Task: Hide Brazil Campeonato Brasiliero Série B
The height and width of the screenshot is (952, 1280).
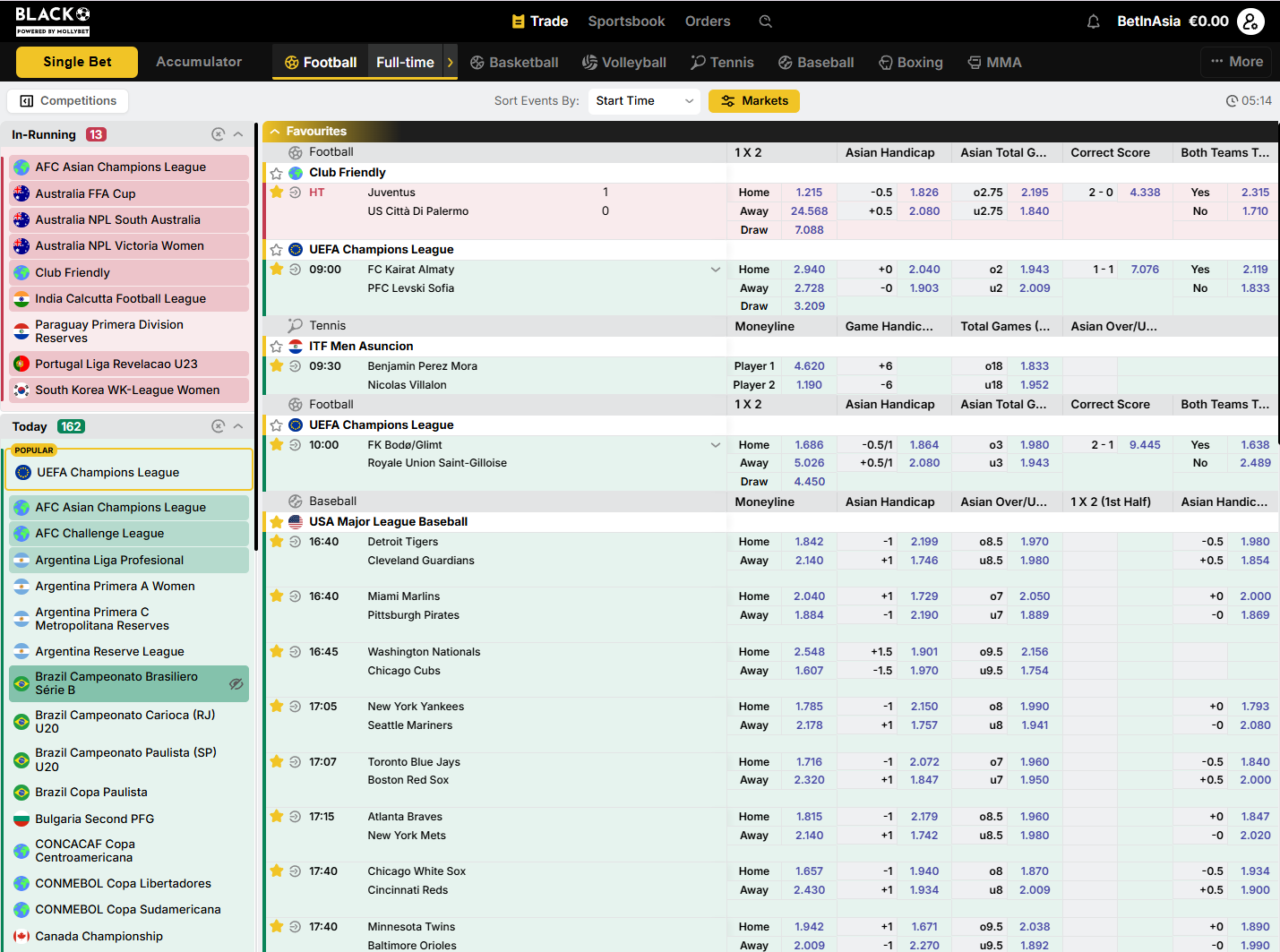Action: click(x=236, y=683)
